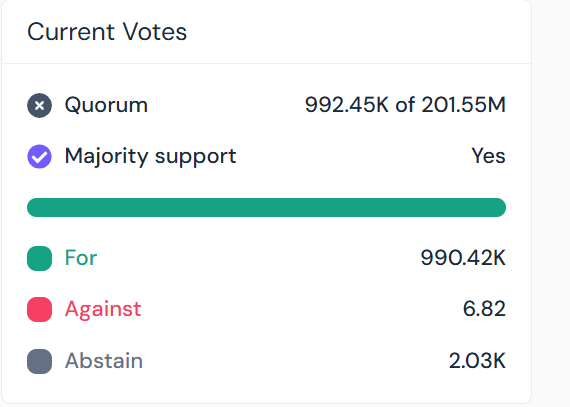Select the Abstain vote label
The width and height of the screenshot is (570, 407).
coord(104,361)
